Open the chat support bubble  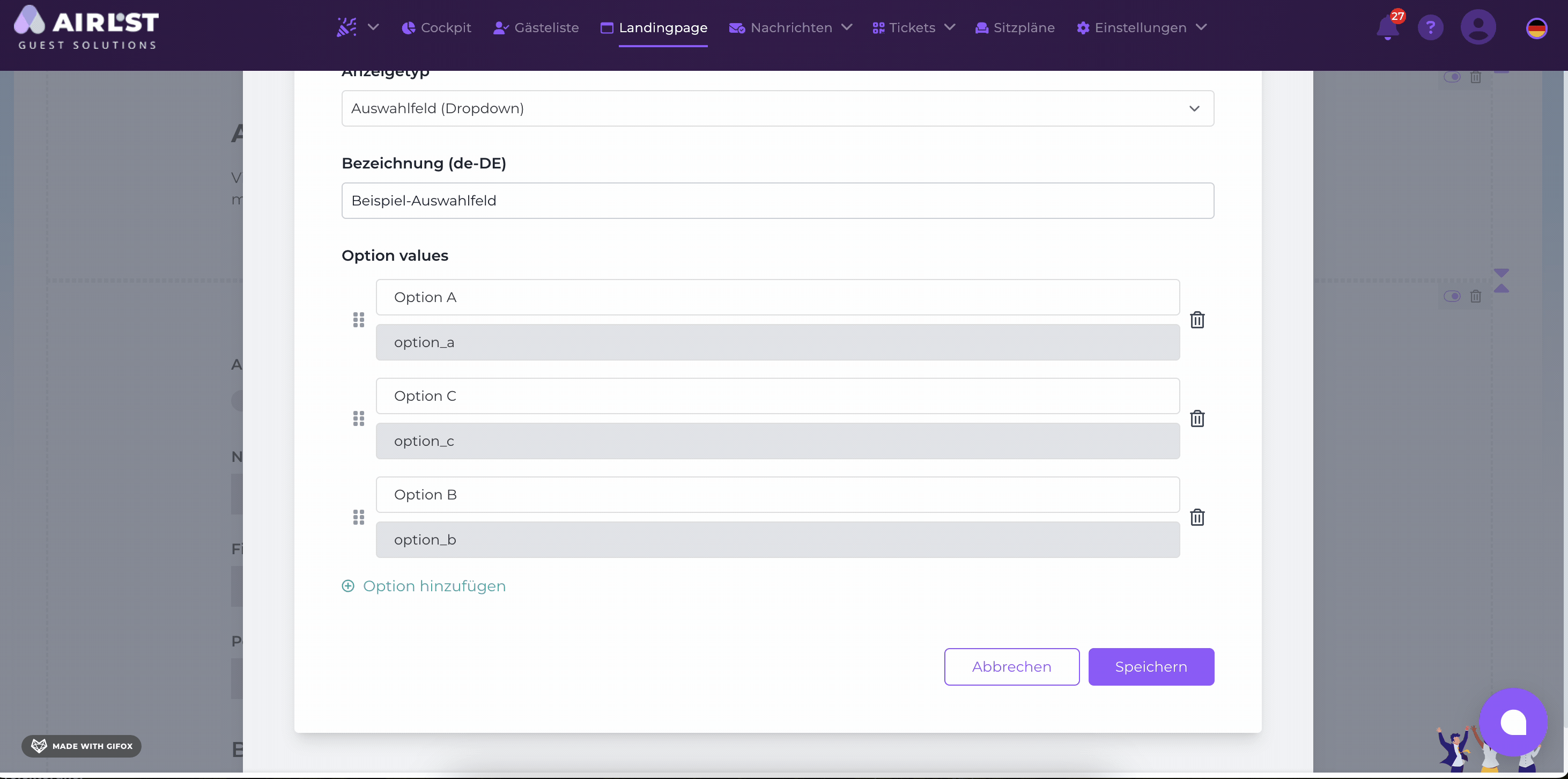pyautogui.click(x=1513, y=722)
